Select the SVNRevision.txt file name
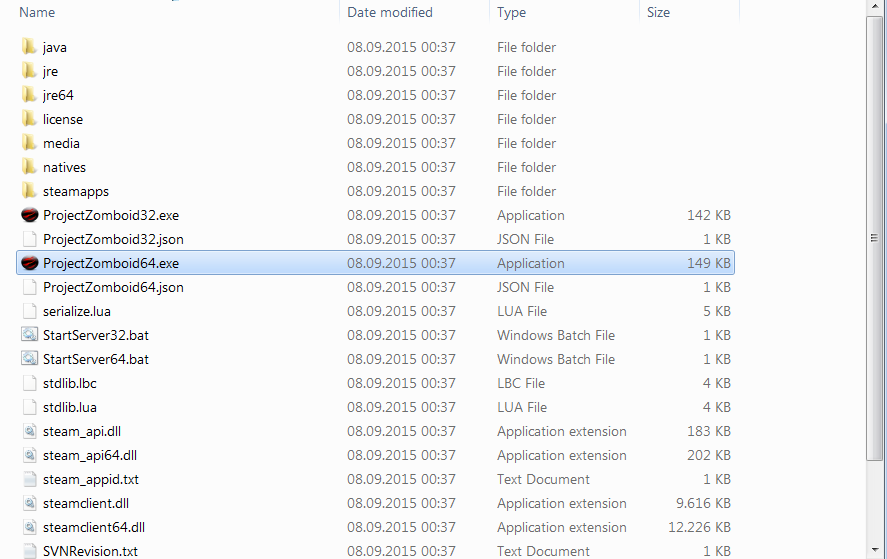887x559 pixels. click(x=91, y=551)
